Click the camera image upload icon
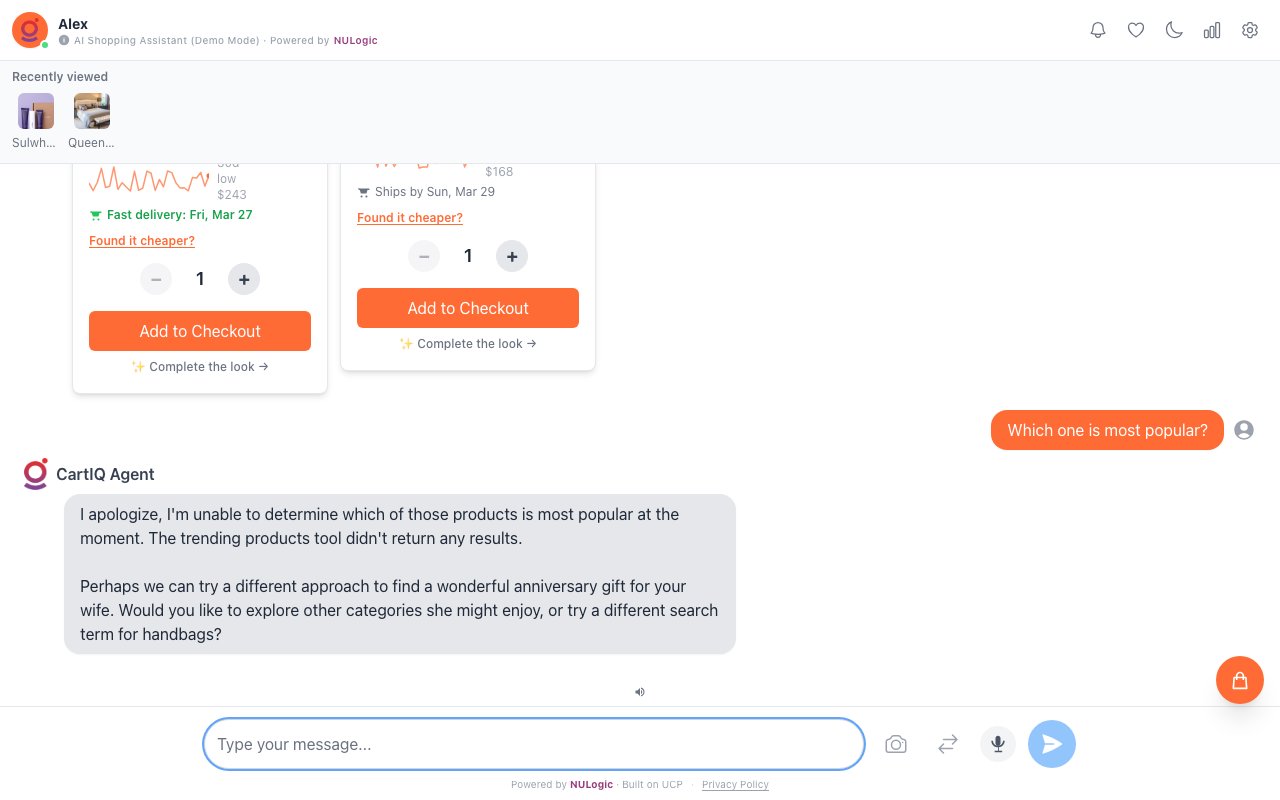Screen dimensions: 1280x800 click(896, 744)
